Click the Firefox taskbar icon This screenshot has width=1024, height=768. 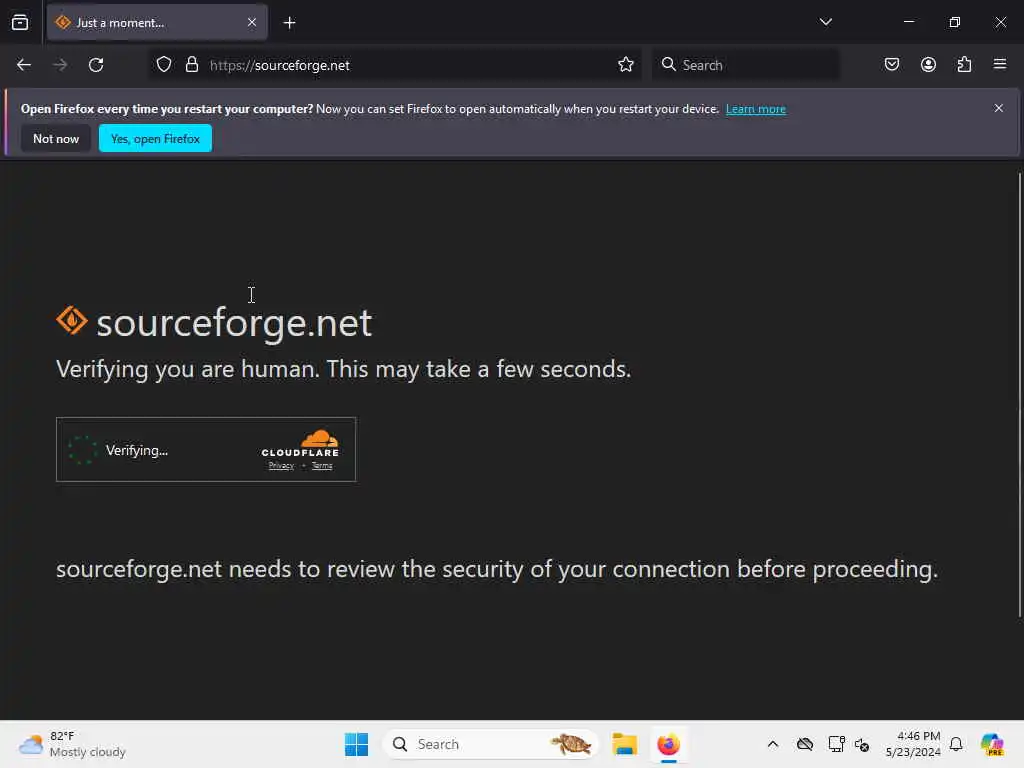click(668, 744)
